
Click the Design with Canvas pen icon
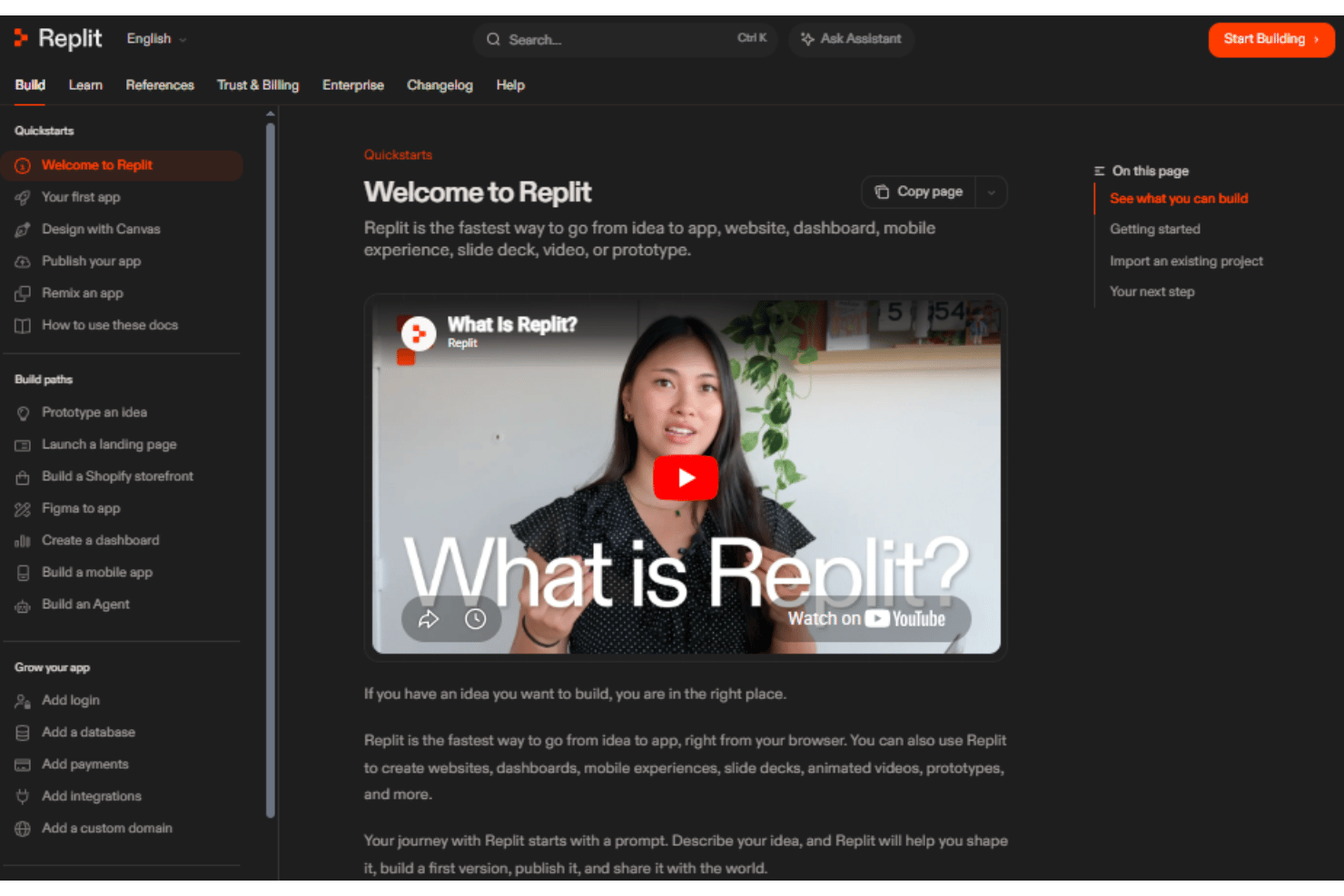[23, 230]
